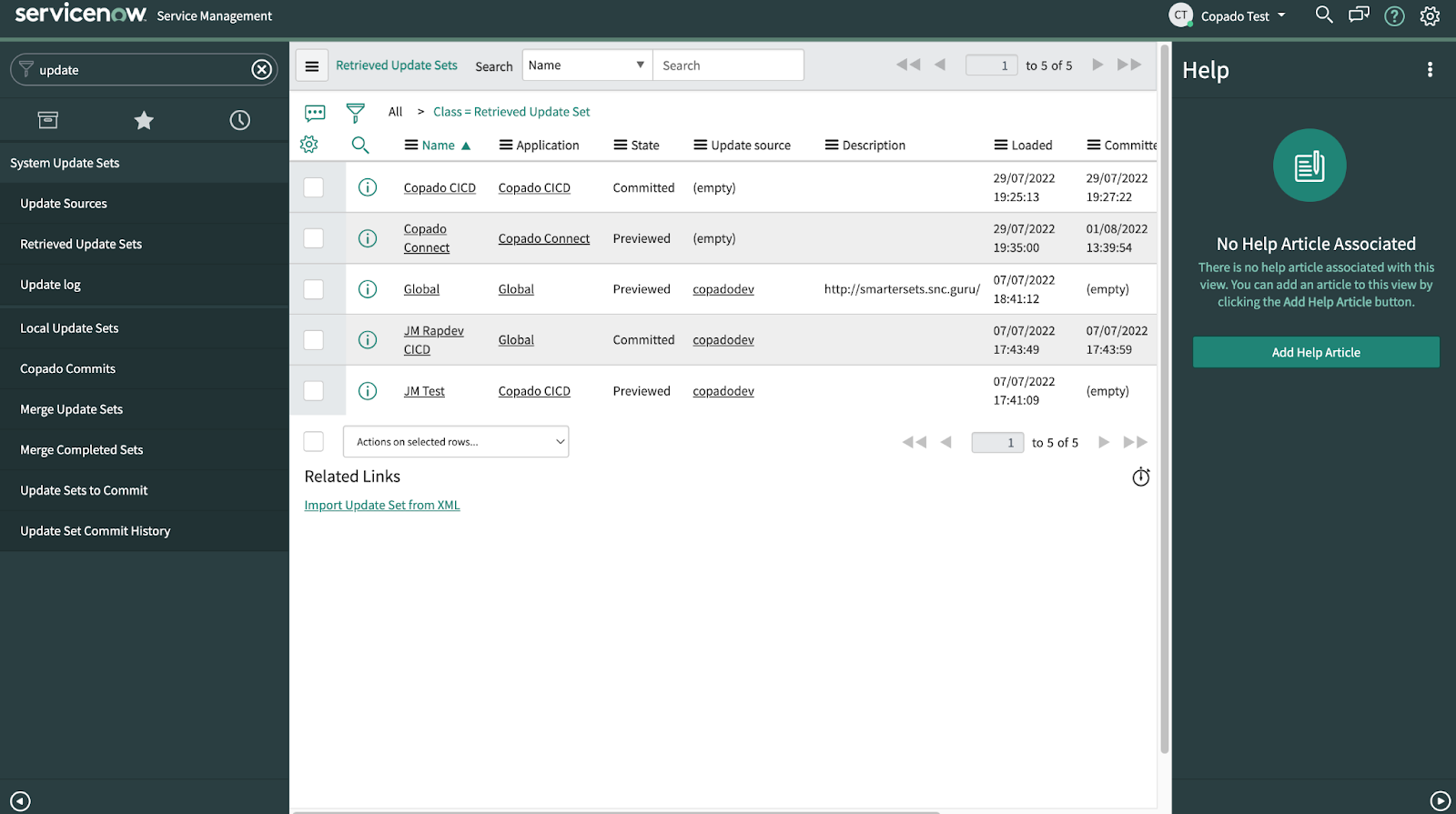Image resolution: width=1456 pixels, height=814 pixels.
Task: Show history clock tab in navigator
Action: [239, 120]
